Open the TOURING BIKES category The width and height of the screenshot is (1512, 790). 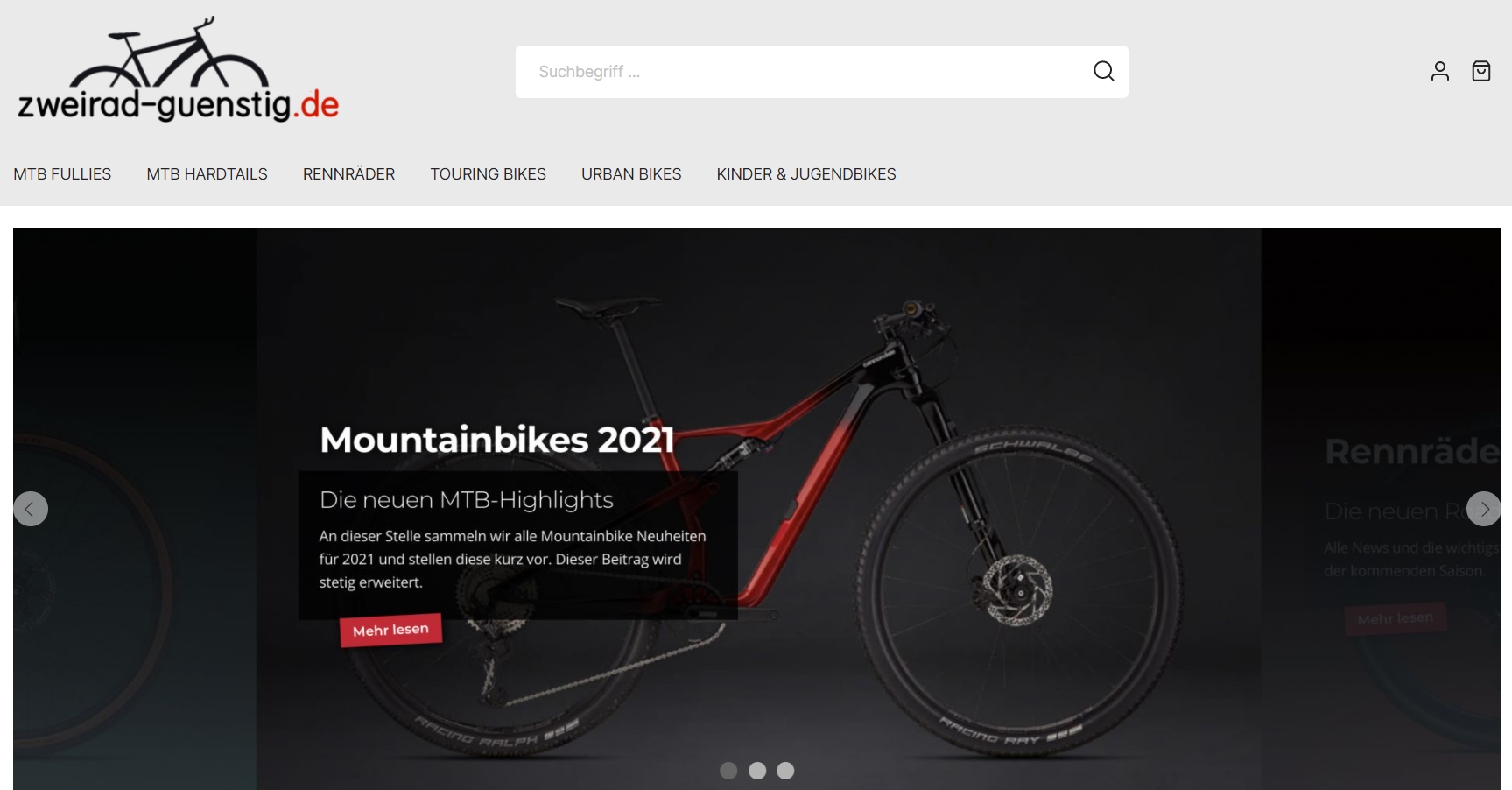(x=488, y=174)
